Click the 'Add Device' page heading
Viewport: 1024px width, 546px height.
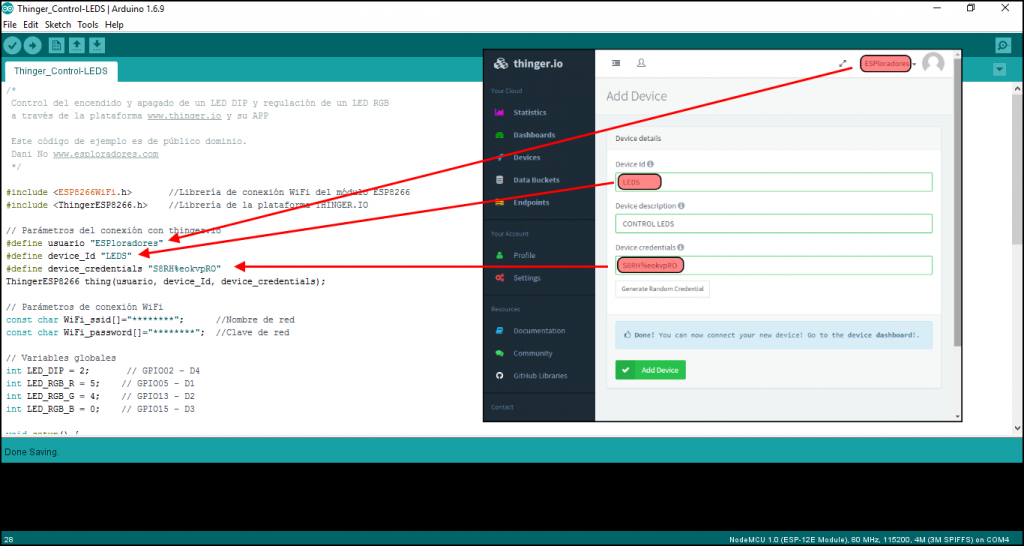[637, 96]
